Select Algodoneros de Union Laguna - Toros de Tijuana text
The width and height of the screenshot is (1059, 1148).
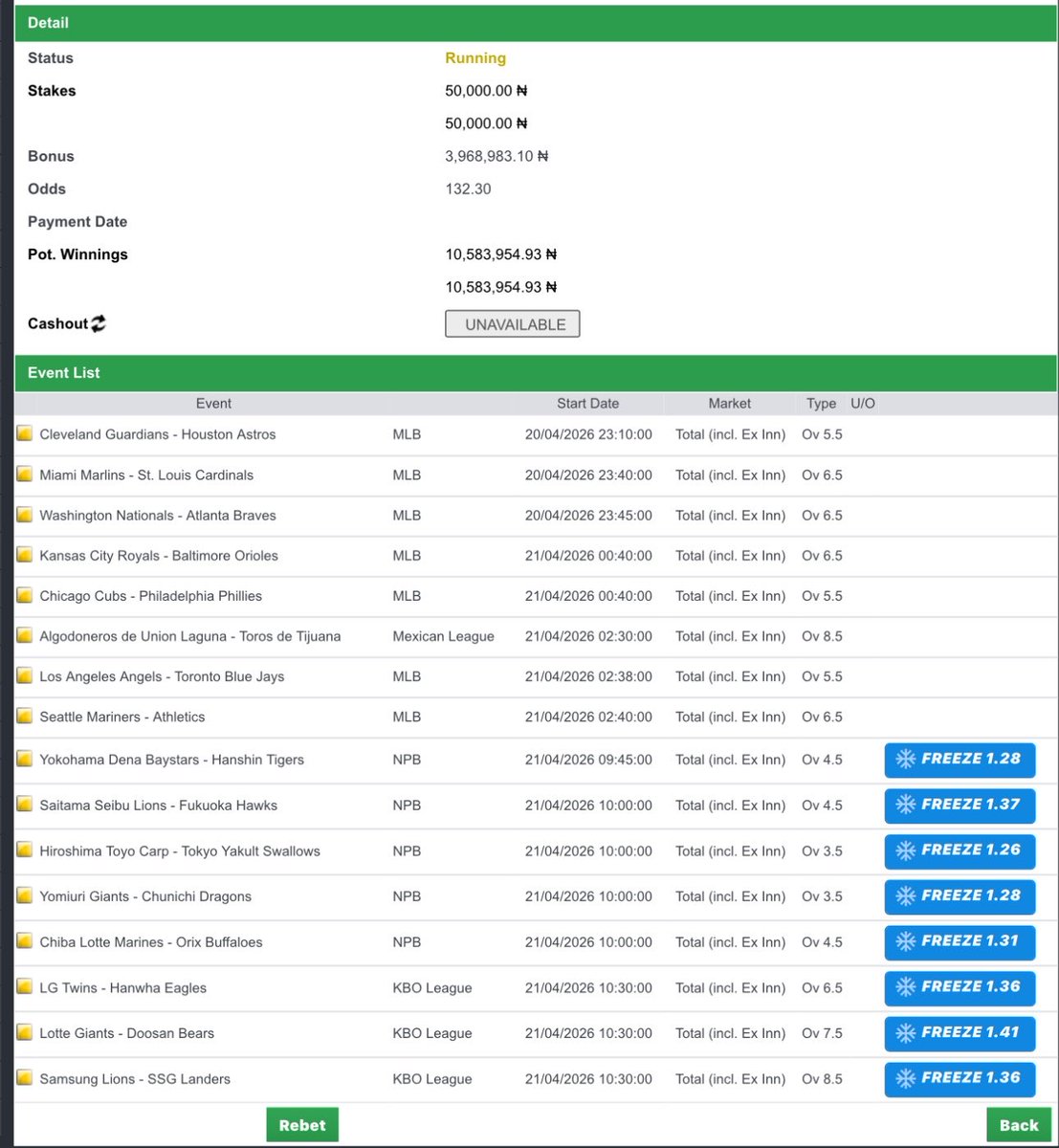click(x=190, y=635)
